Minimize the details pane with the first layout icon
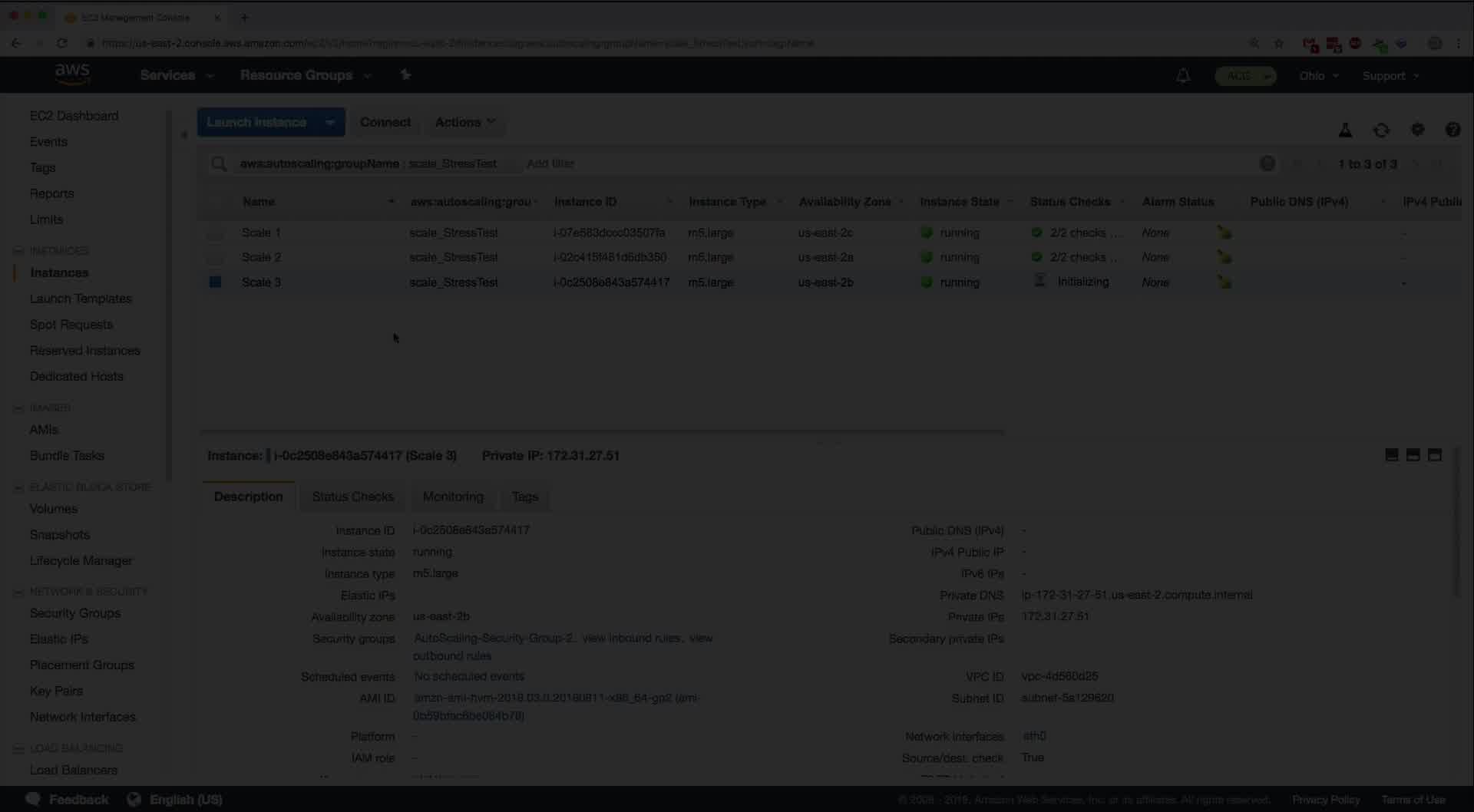The image size is (1474, 812). [x=1391, y=455]
